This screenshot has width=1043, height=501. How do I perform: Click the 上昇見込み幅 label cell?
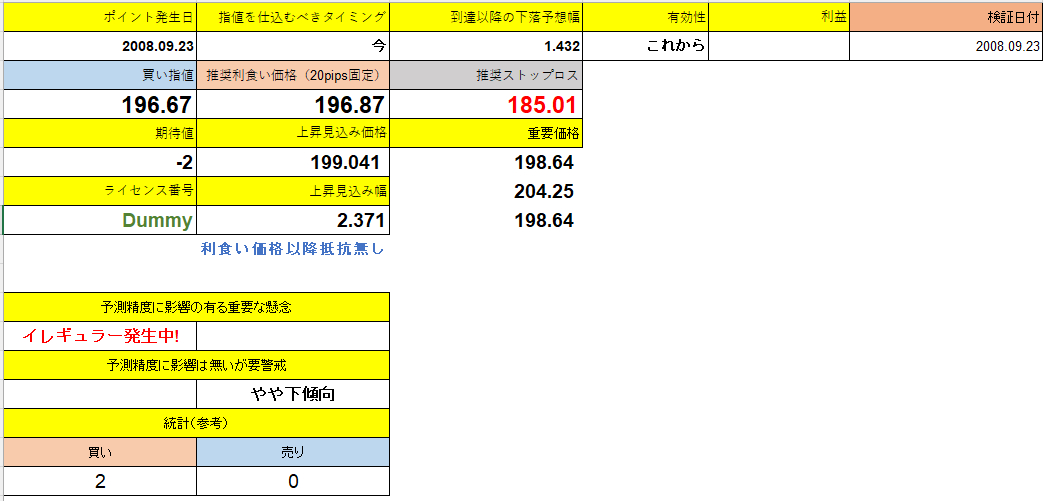293,191
